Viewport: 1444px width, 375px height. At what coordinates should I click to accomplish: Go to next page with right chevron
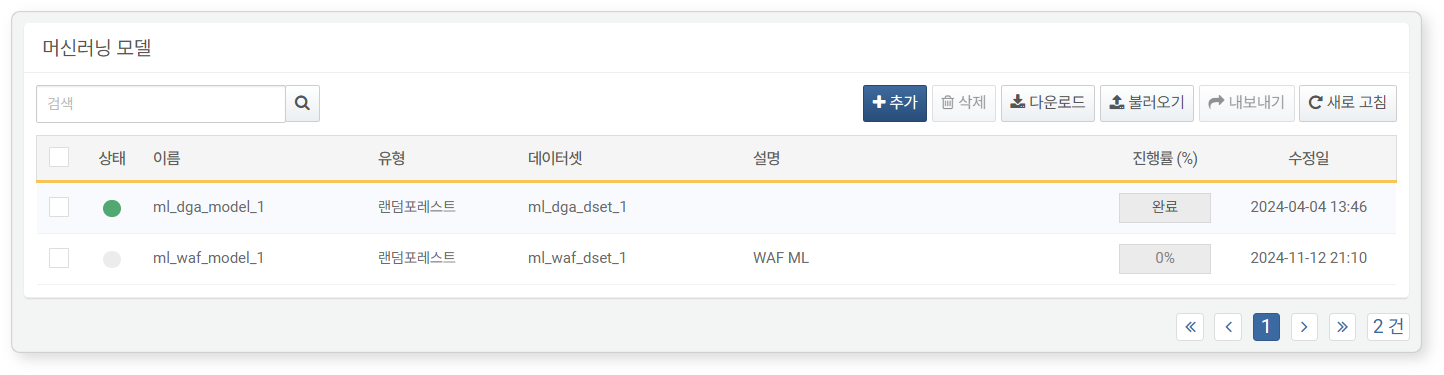[1304, 327]
